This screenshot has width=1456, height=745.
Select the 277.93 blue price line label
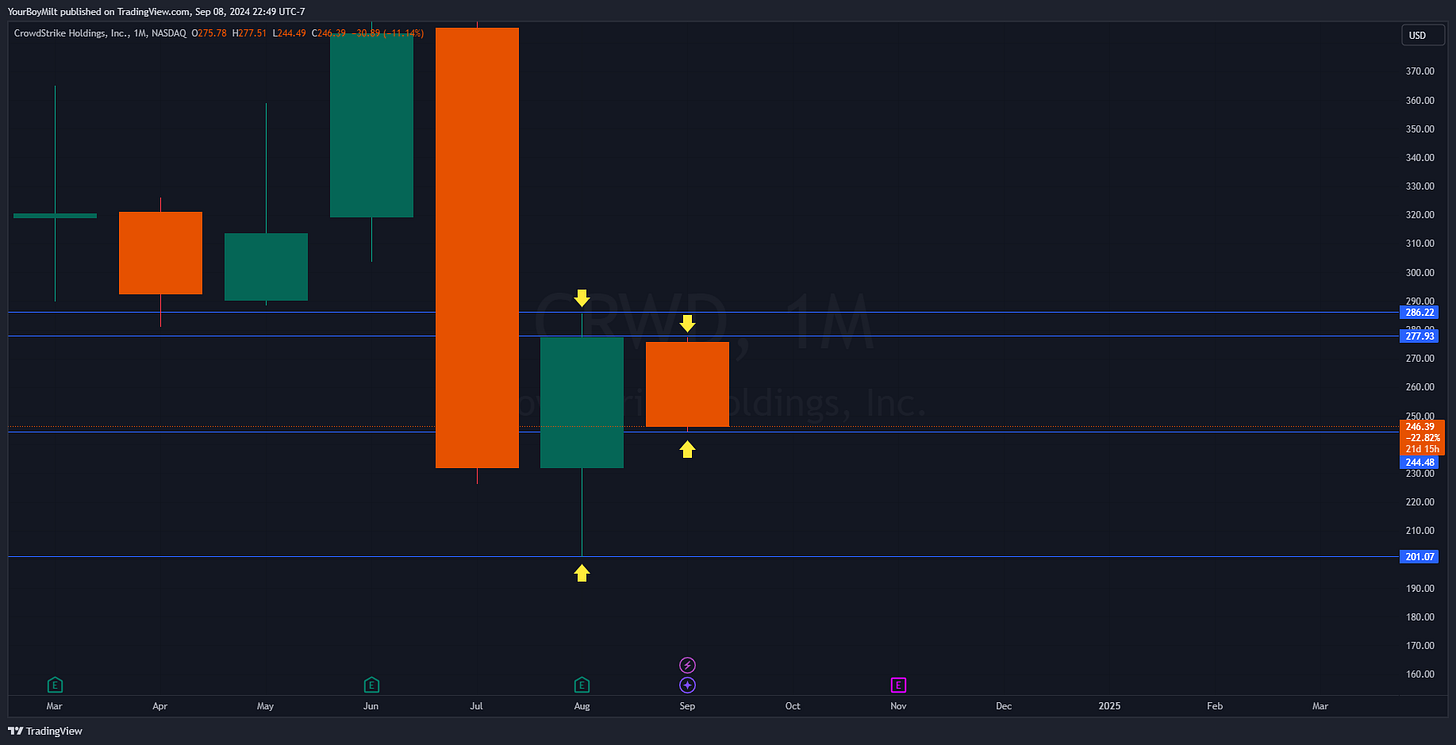click(x=1420, y=336)
